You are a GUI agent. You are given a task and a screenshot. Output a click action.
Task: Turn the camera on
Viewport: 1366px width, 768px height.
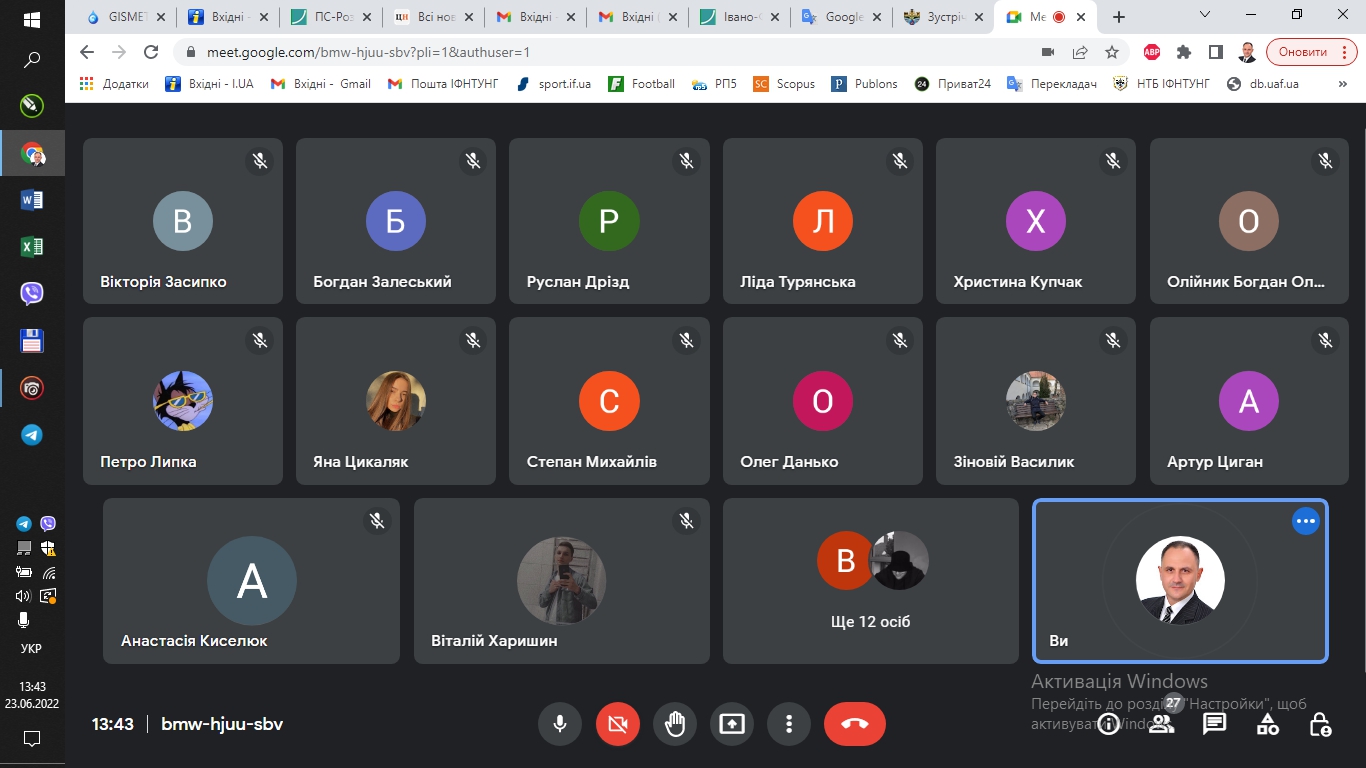(x=617, y=724)
